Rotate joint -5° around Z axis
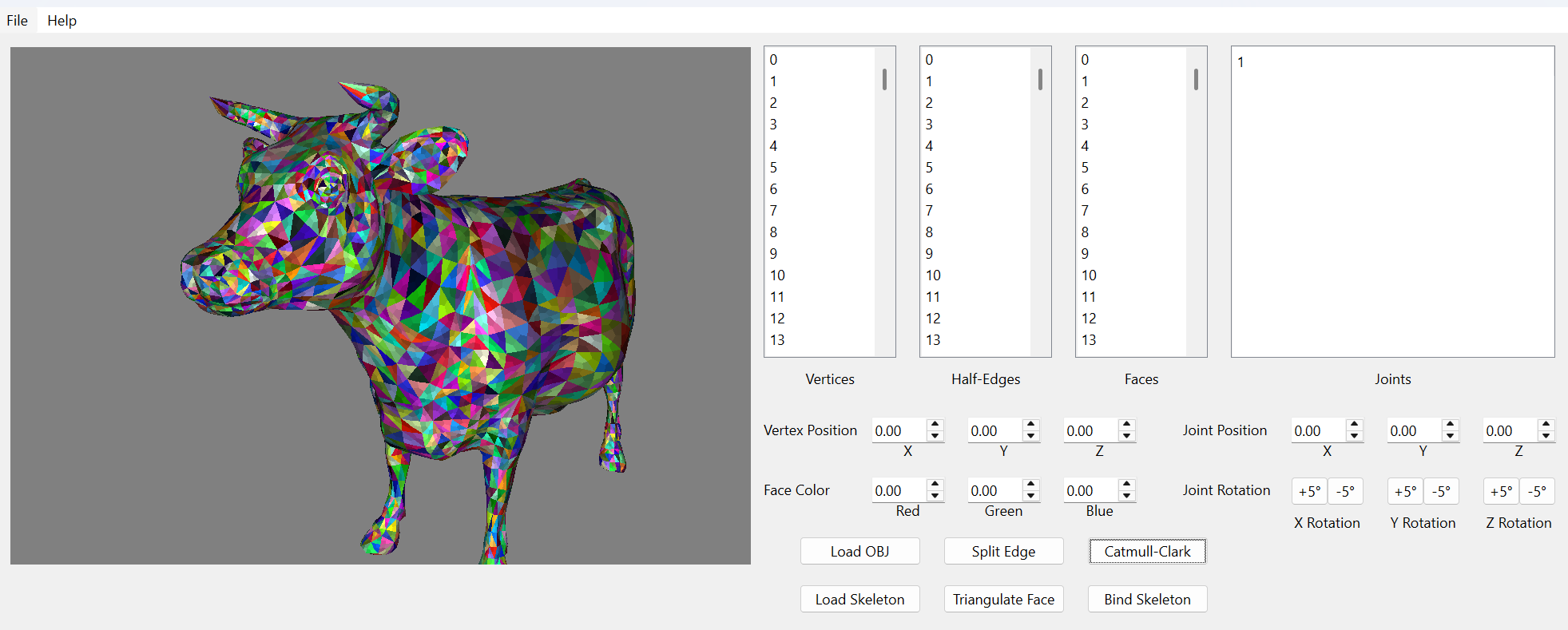This screenshot has width=1568, height=630. tap(1536, 491)
